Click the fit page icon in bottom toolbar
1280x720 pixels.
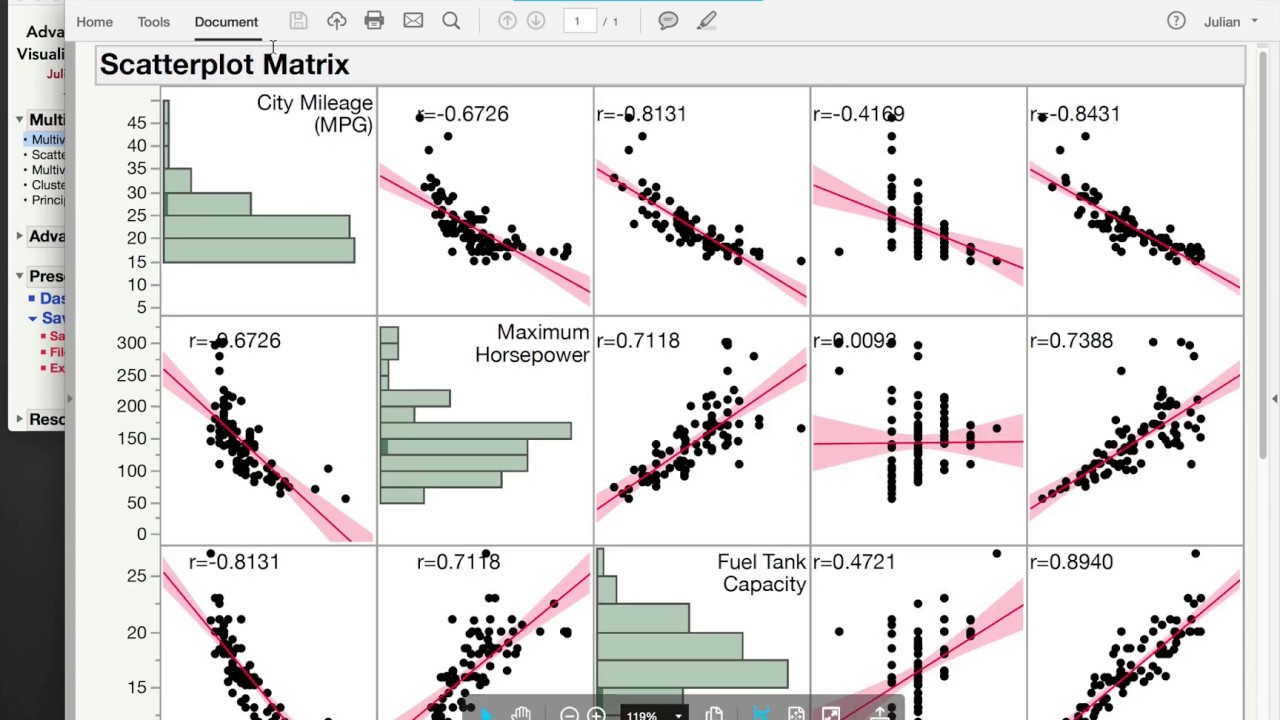pyautogui.click(x=796, y=714)
